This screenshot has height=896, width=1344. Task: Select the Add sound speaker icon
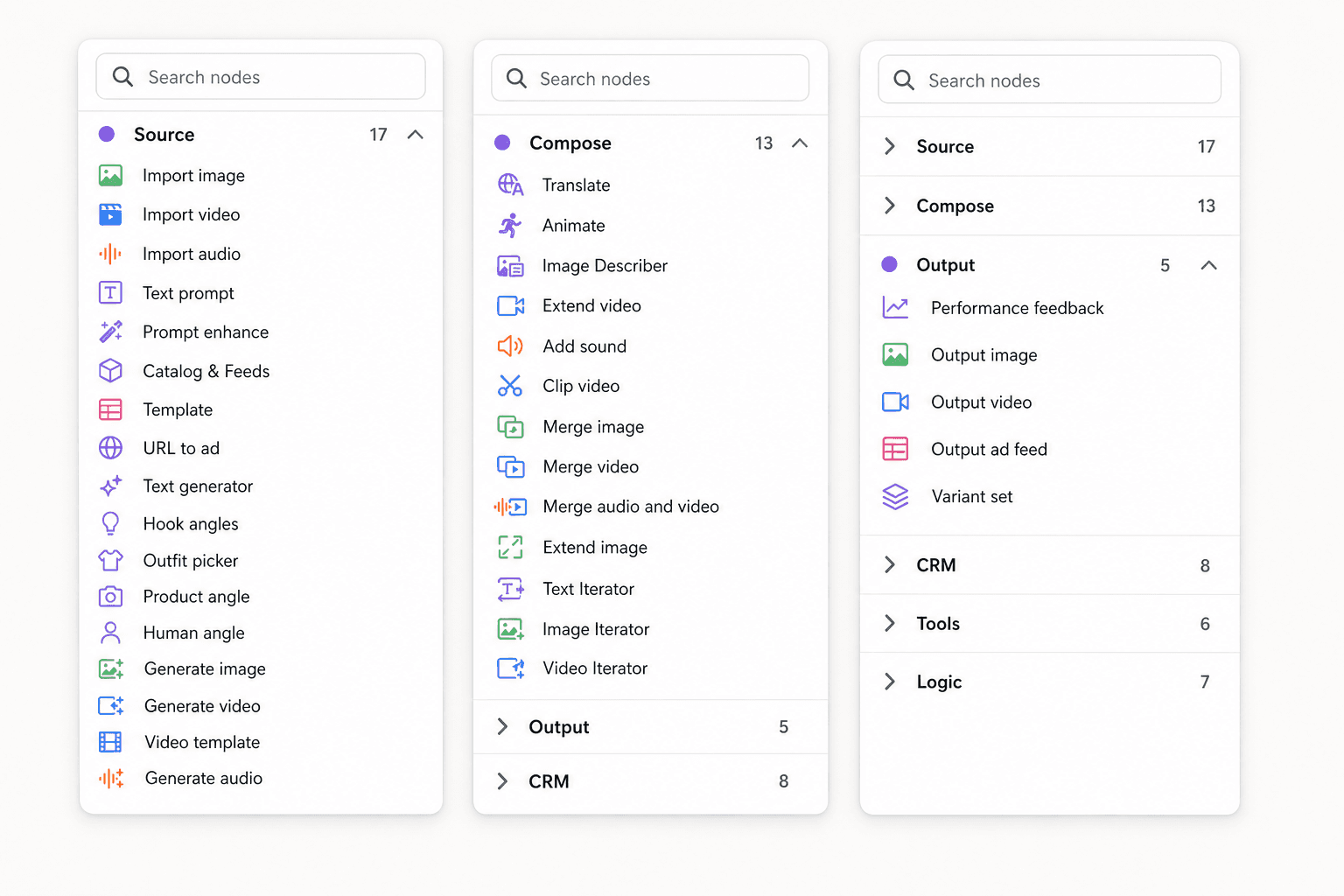(x=510, y=346)
